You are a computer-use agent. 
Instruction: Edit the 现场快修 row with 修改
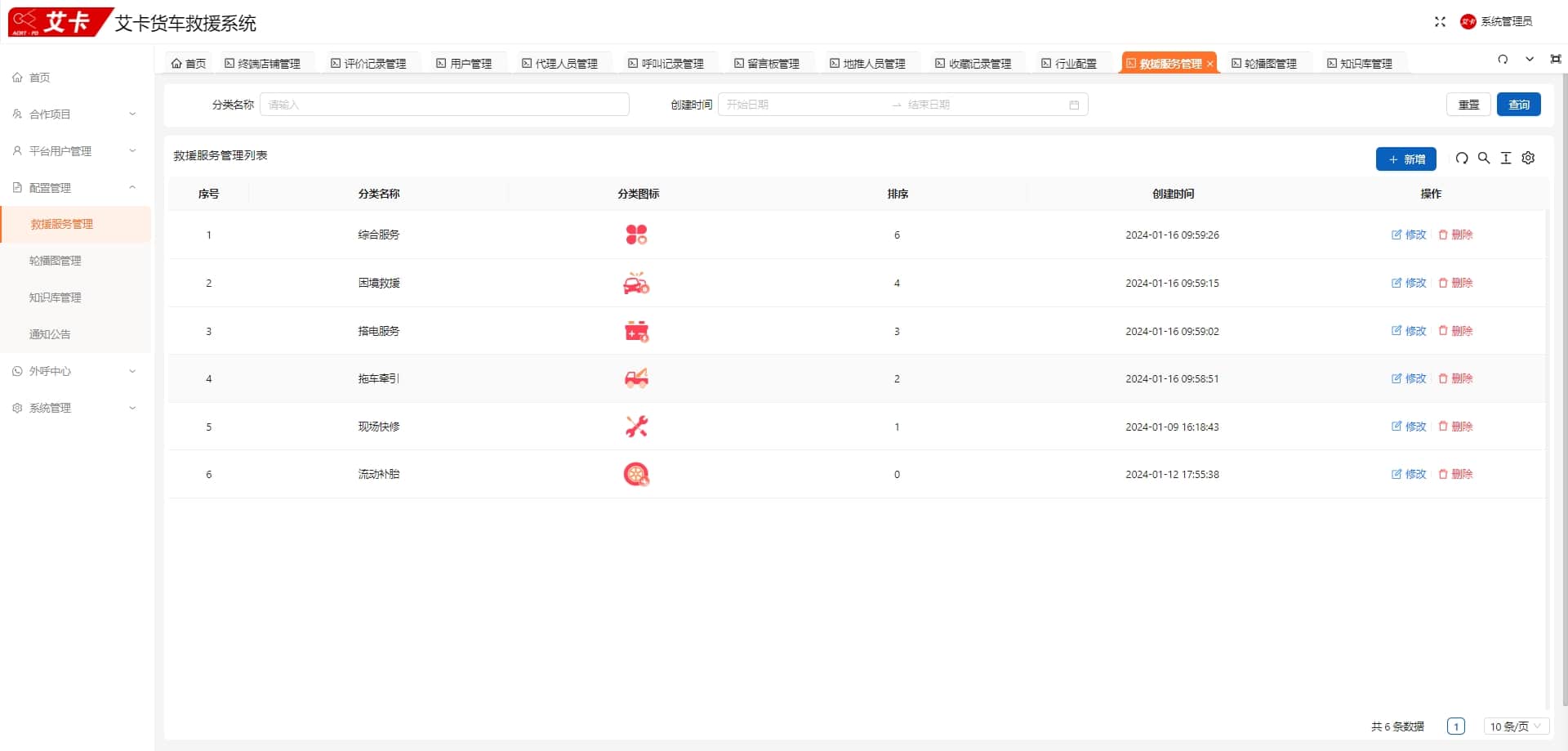[1409, 427]
